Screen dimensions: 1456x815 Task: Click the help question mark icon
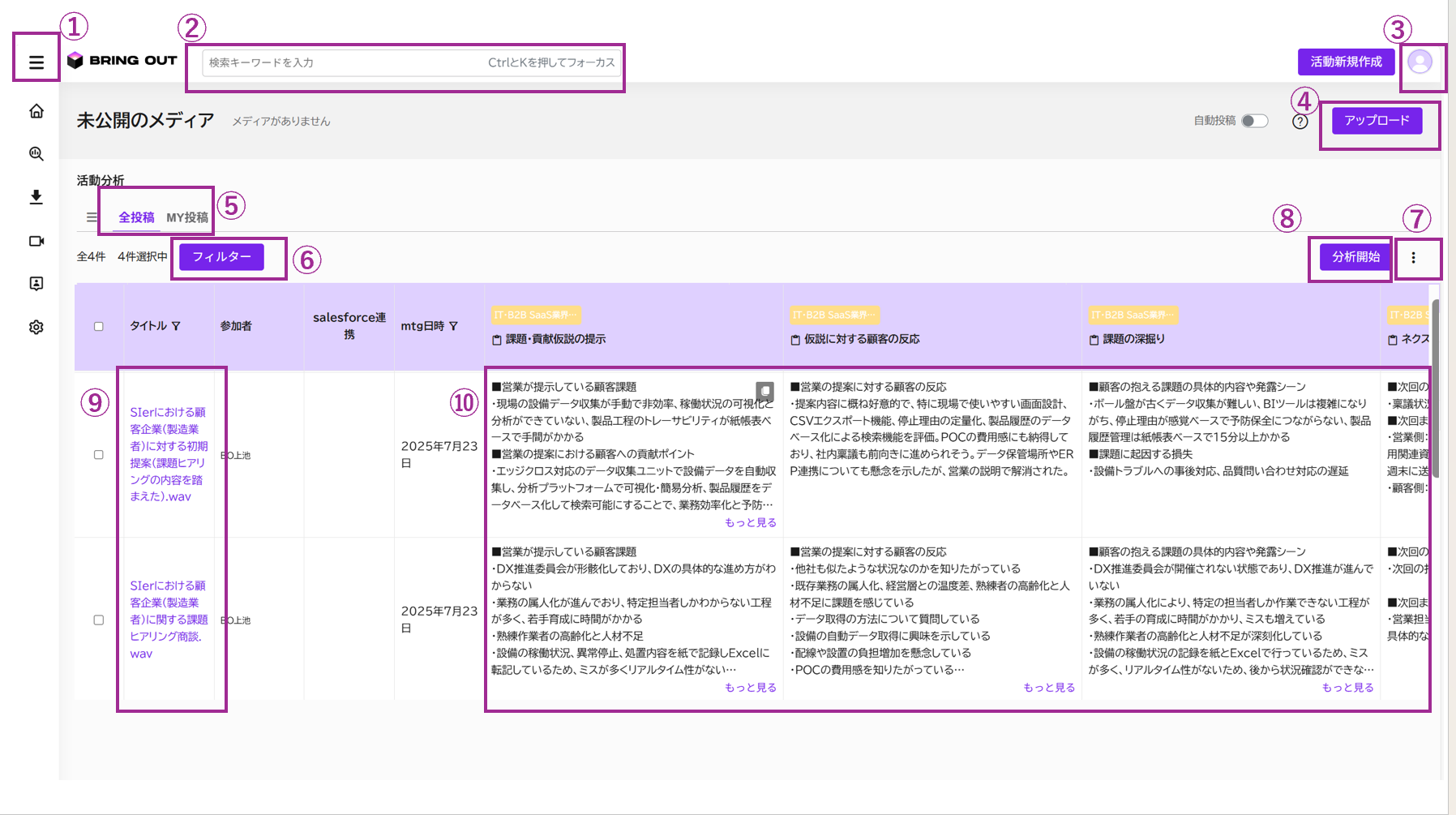(x=1300, y=122)
